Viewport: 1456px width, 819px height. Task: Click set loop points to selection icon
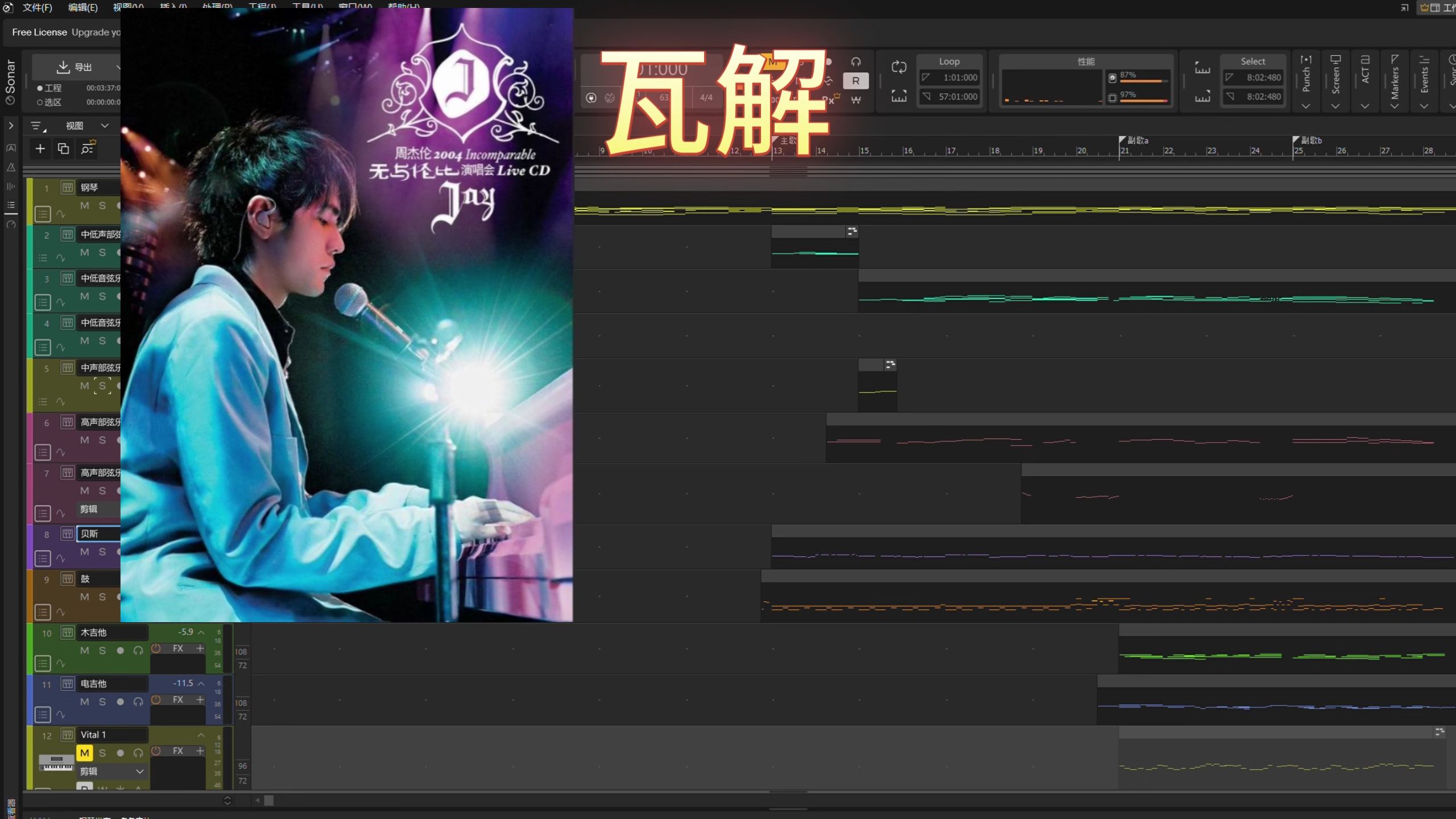[x=899, y=96]
